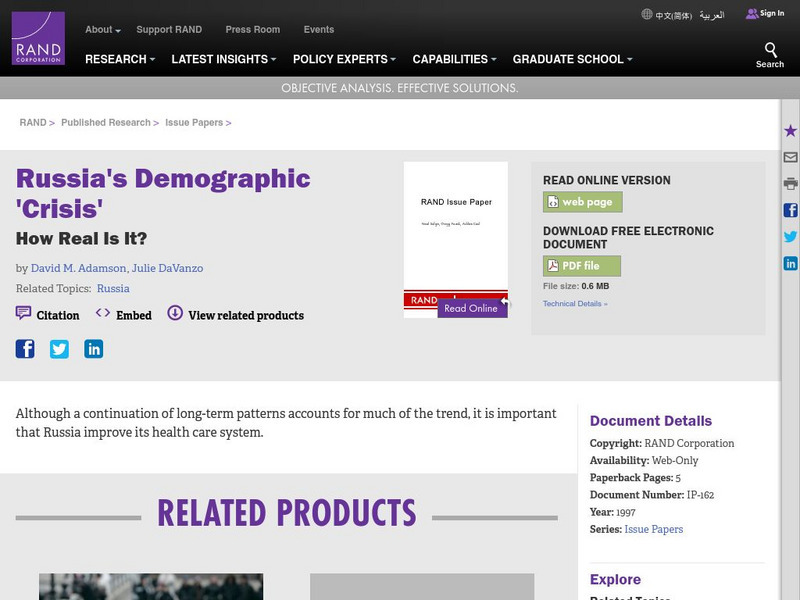
Task: Open the Research dropdown menu
Action: [x=120, y=59]
